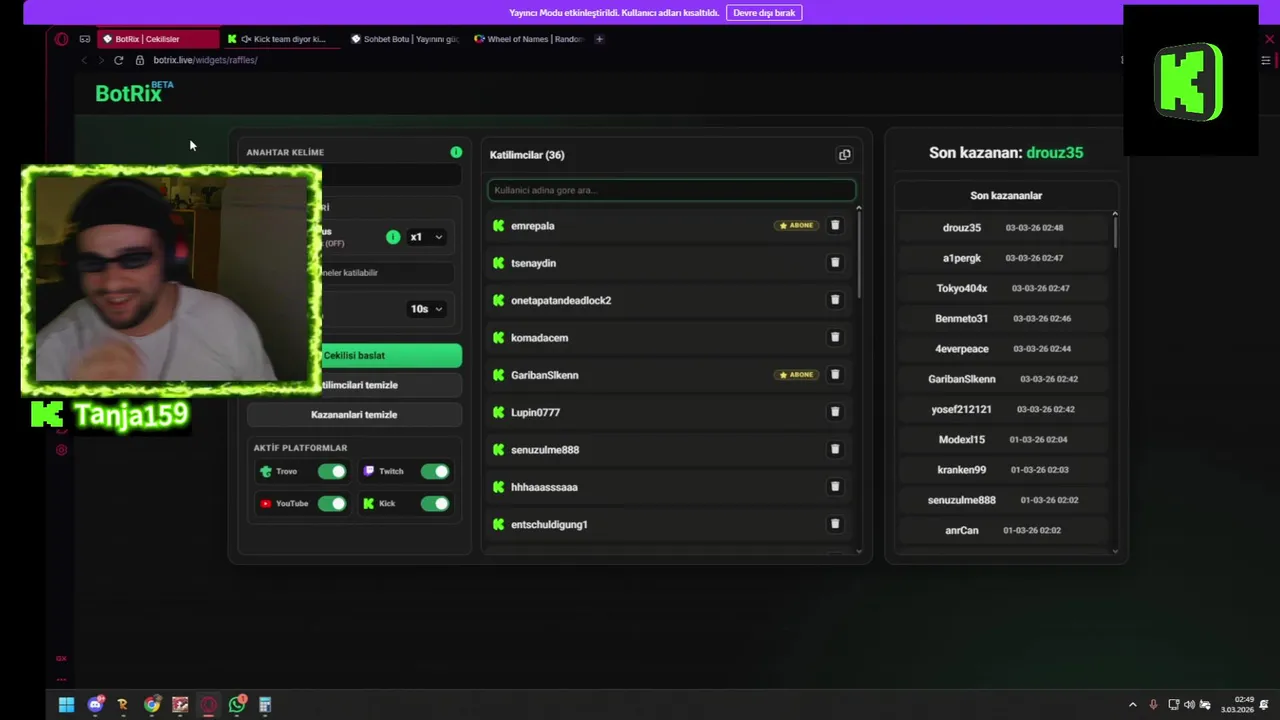The width and height of the screenshot is (1280, 720).
Task: Click trash icon next to komadacem
Action: click(835, 338)
